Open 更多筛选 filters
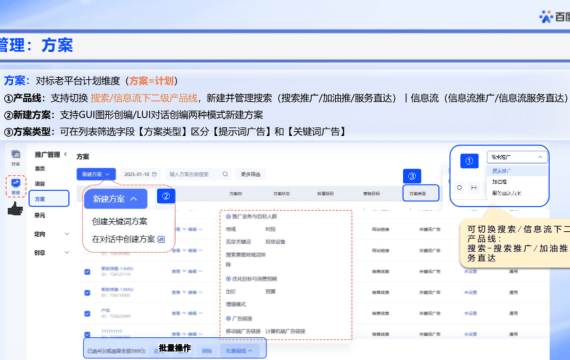 pos(250,174)
